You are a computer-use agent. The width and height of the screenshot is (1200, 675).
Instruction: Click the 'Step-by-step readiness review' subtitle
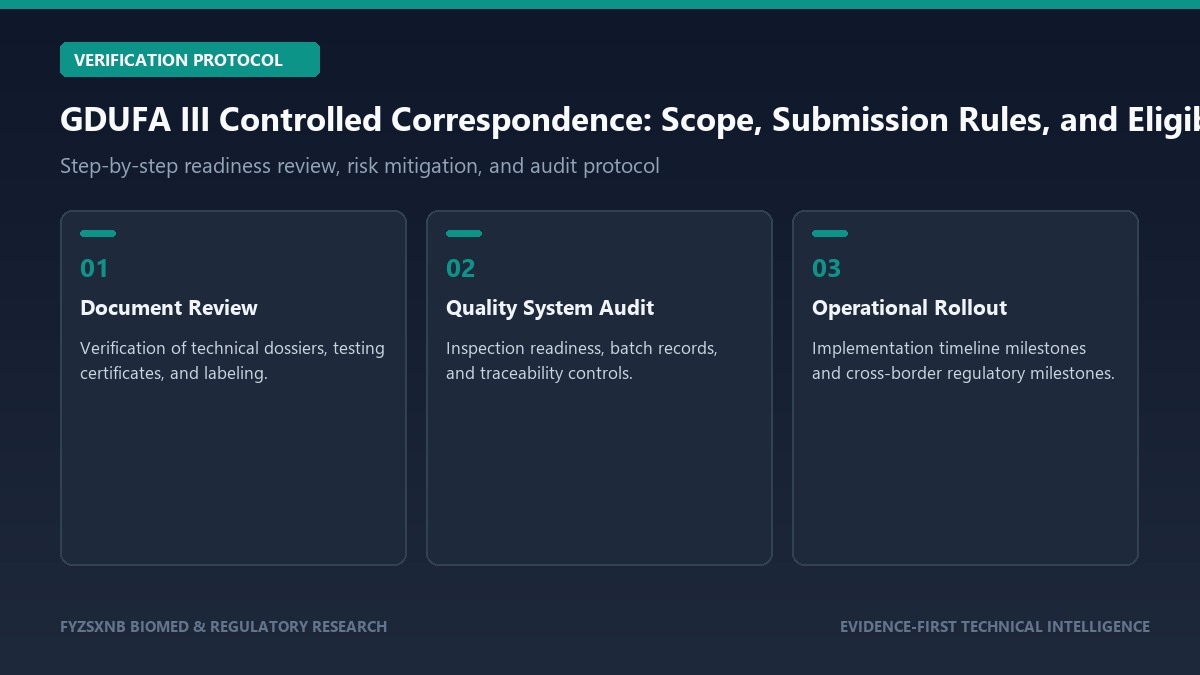click(360, 166)
